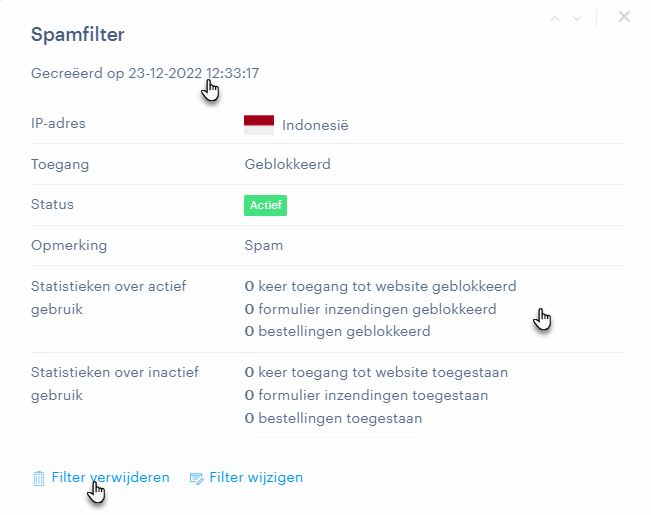Screen dimensions: 651x515
Task: Click '0 keer toegang tot website geblokkeerd'
Action: click(x=380, y=286)
